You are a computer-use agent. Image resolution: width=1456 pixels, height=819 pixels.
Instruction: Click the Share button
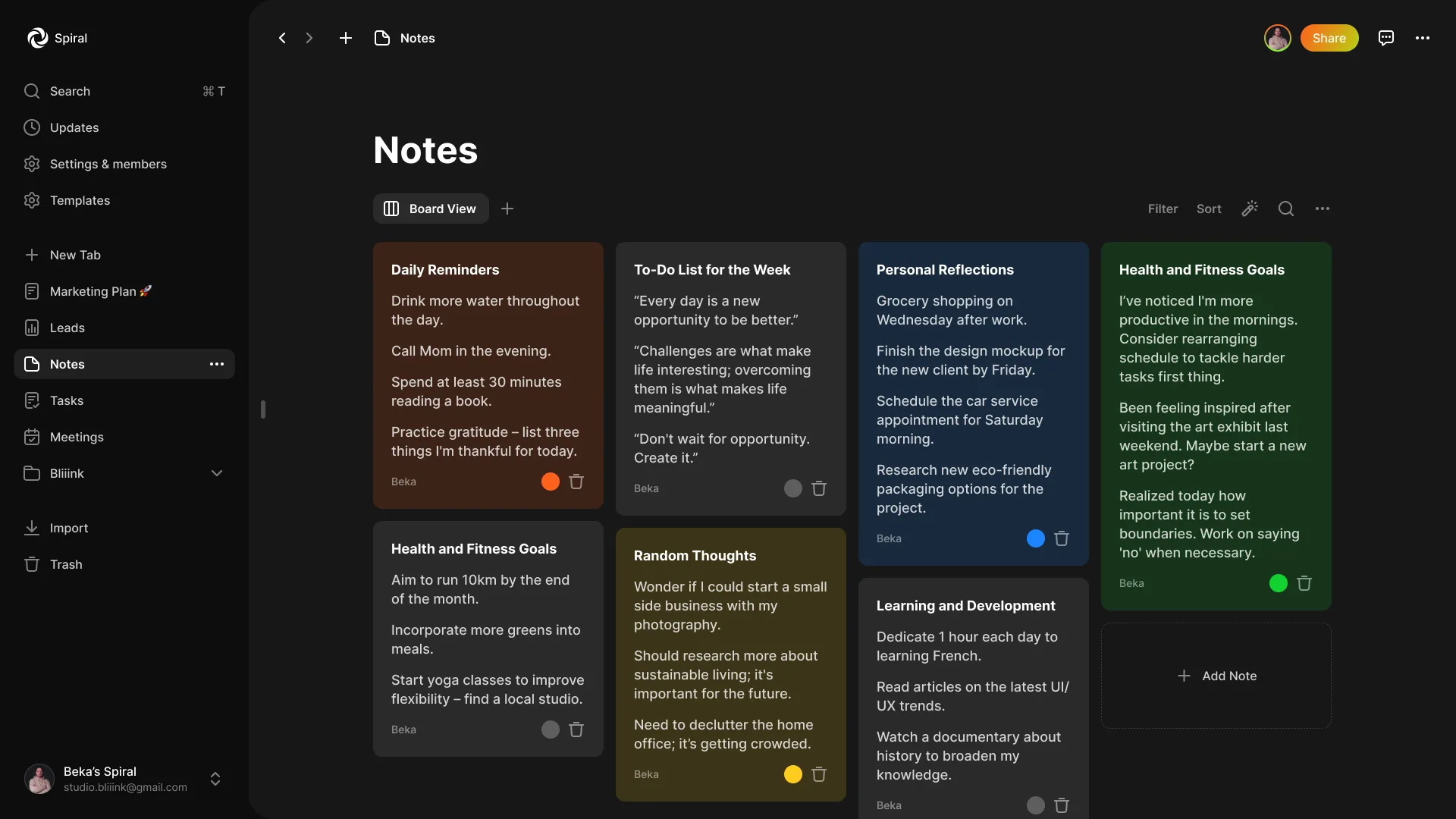1329,38
